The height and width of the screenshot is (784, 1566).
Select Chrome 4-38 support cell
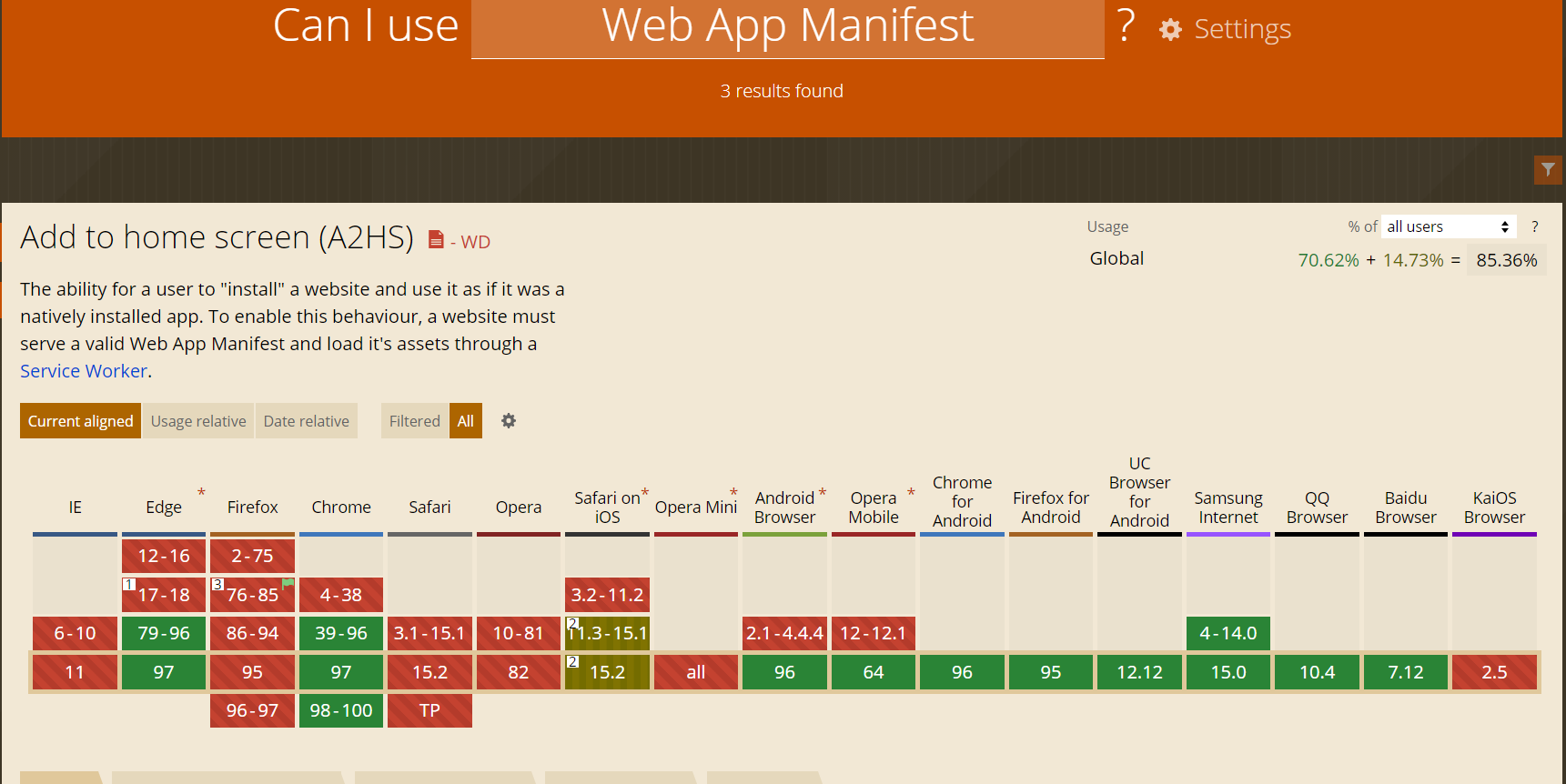(x=341, y=595)
